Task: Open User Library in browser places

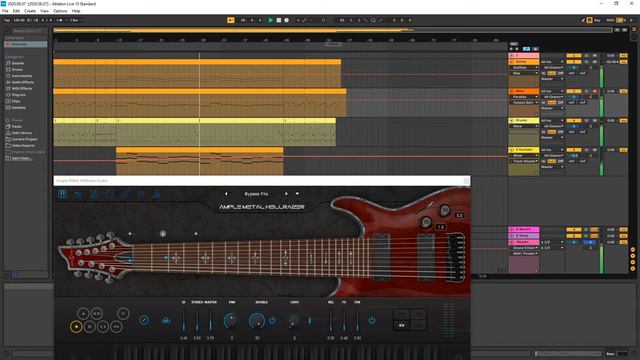Action: [22, 133]
